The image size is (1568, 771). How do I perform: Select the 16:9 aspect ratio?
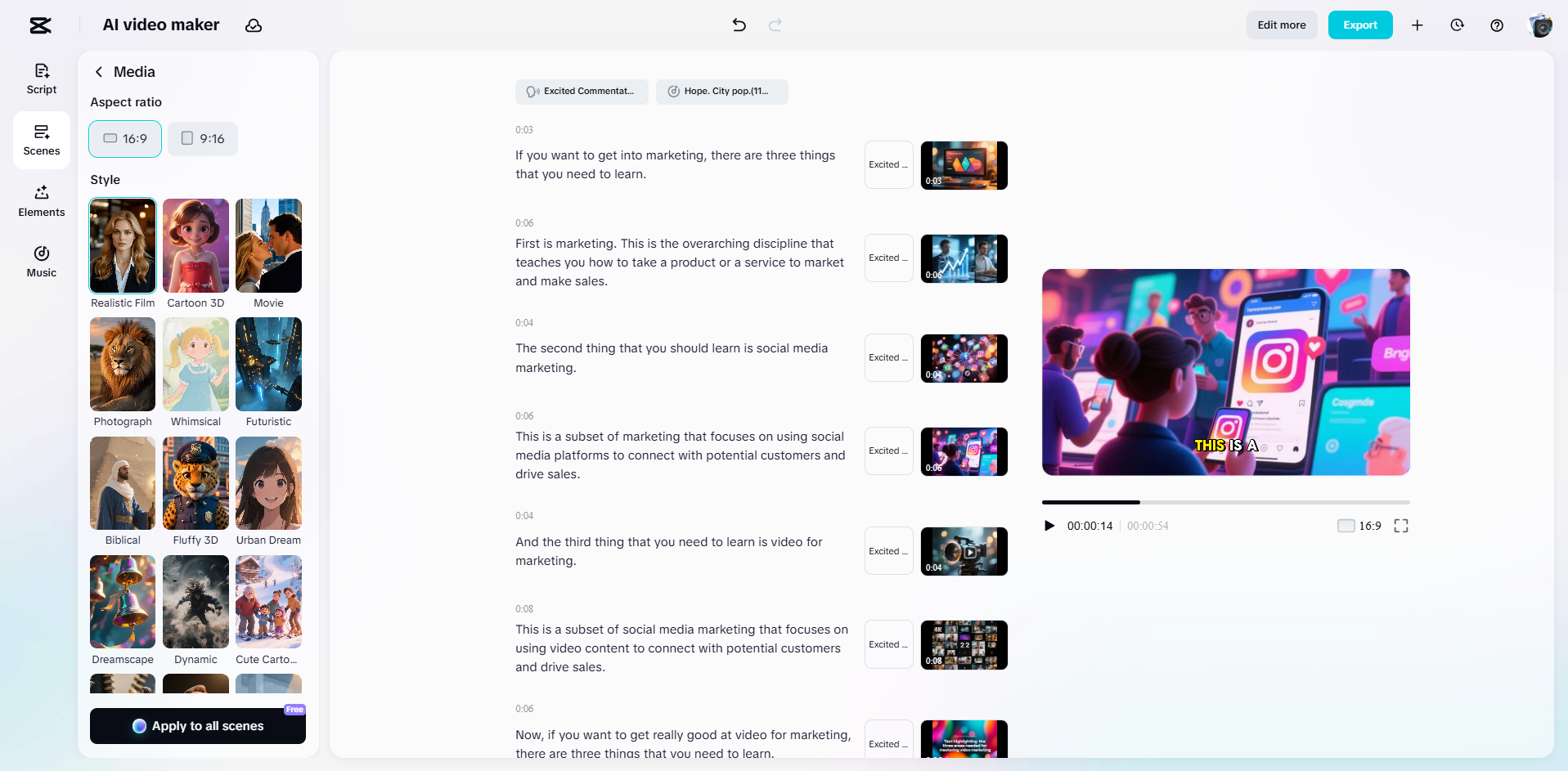tap(125, 139)
